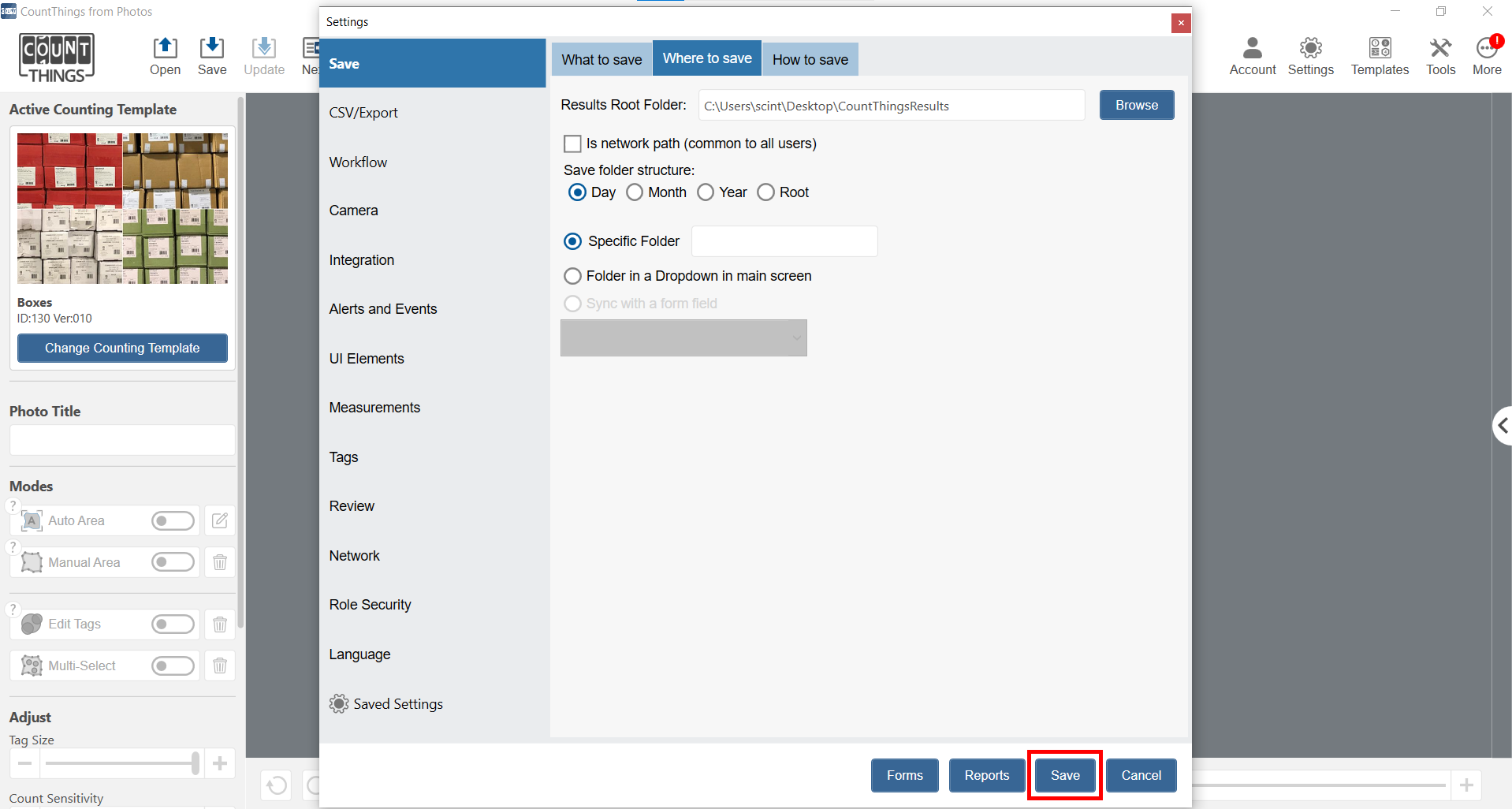Switch to the What to save tab
Image resolution: width=1512 pixels, height=809 pixels.
pyautogui.click(x=601, y=59)
